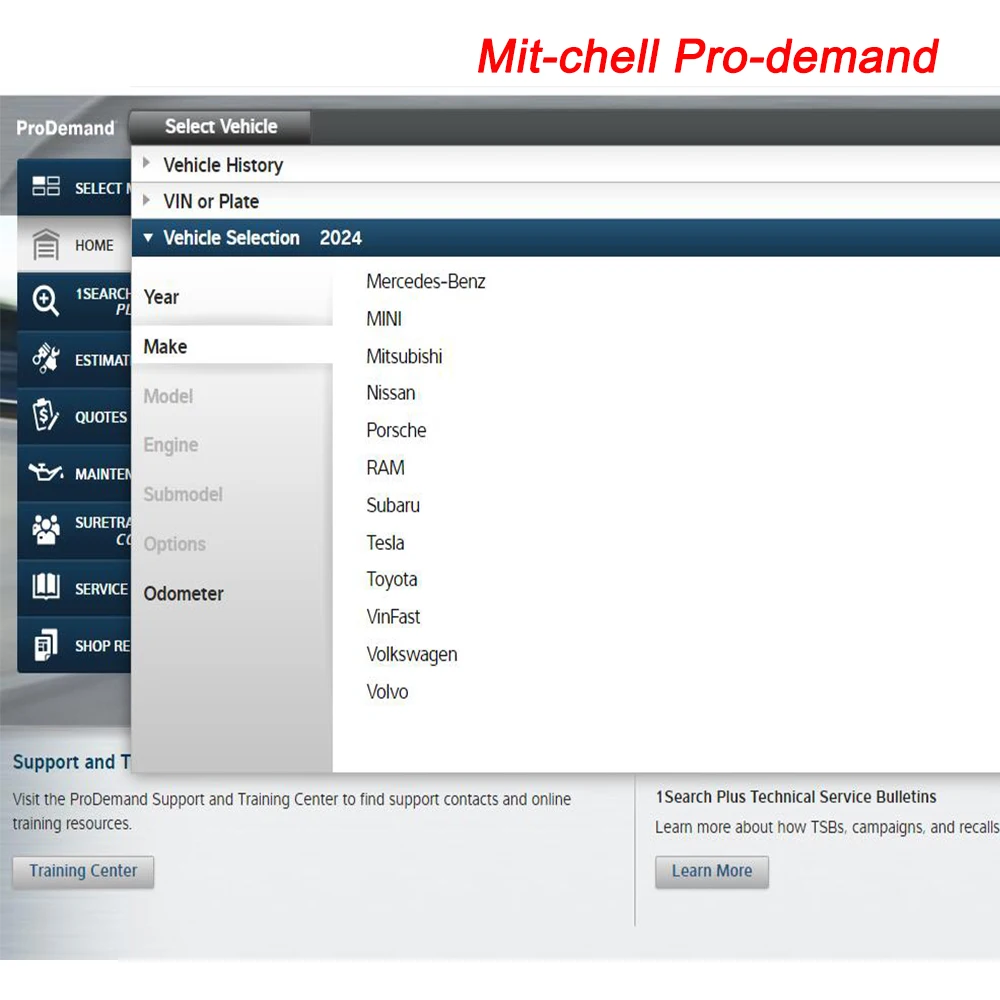Image resolution: width=1000 pixels, height=1000 pixels.
Task: Click the ProDemand logo
Action: pos(66,128)
